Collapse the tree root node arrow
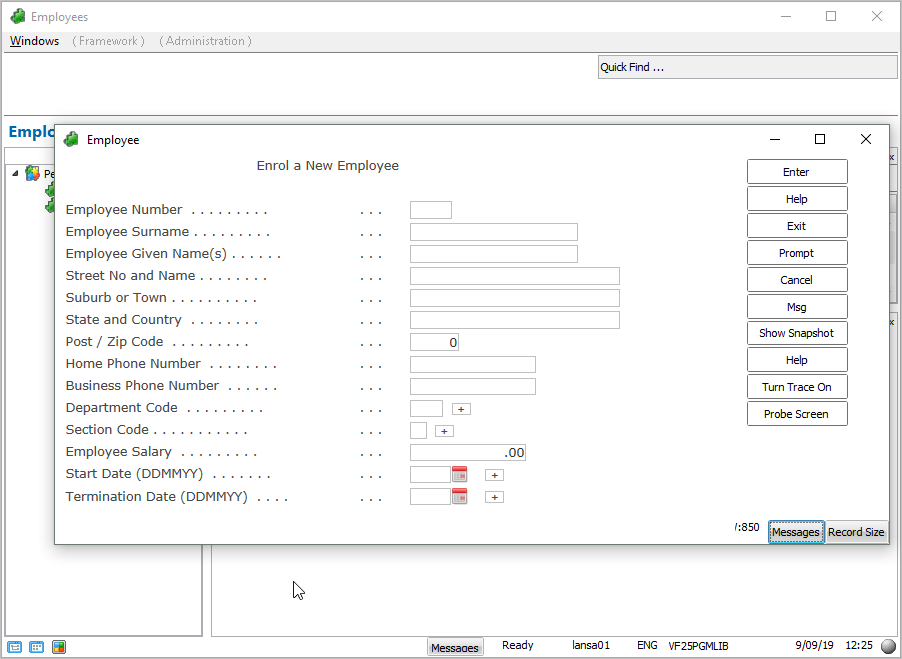902x659 pixels. [15, 173]
